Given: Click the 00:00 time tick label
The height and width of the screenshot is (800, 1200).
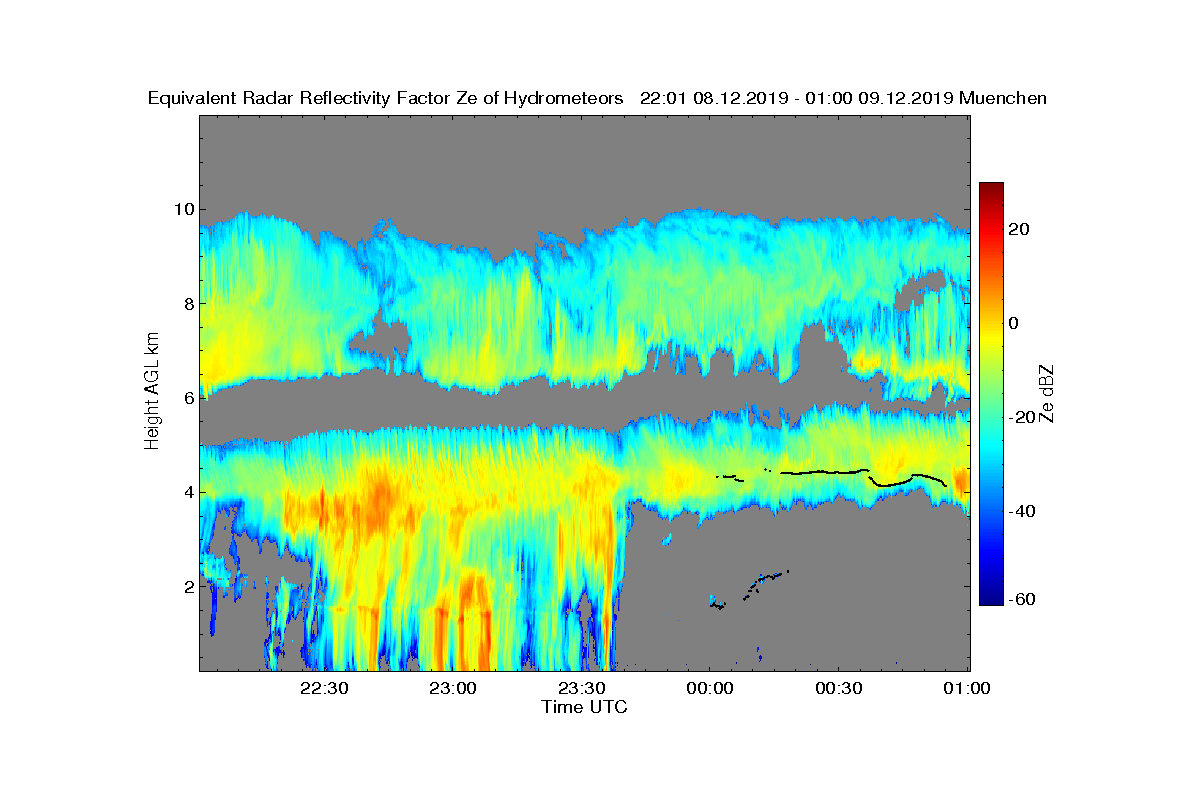Looking at the screenshot, I should (710, 688).
